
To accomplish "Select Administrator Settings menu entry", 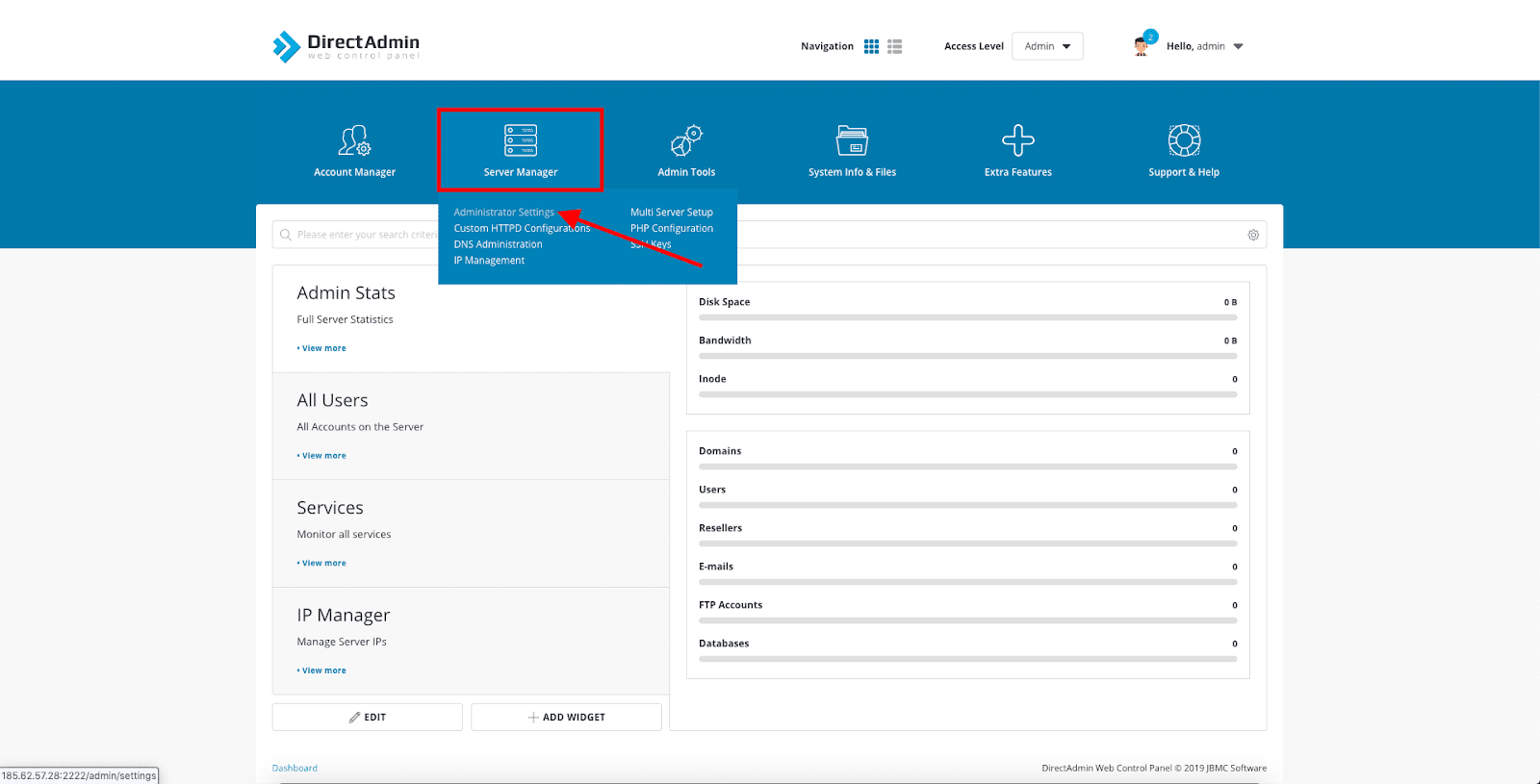I will tap(504, 213).
